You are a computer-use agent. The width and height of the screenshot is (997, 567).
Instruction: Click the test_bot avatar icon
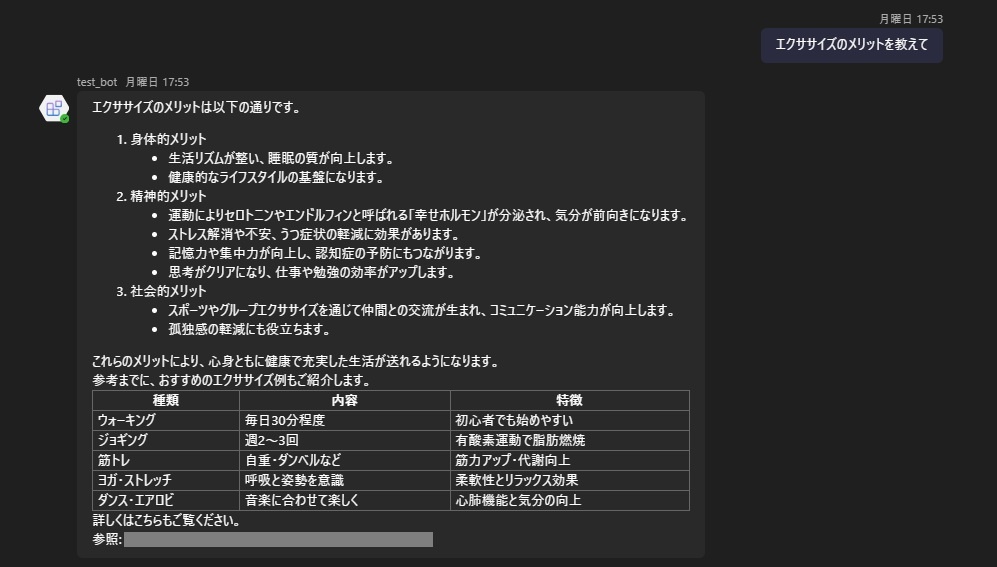(54, 108)
